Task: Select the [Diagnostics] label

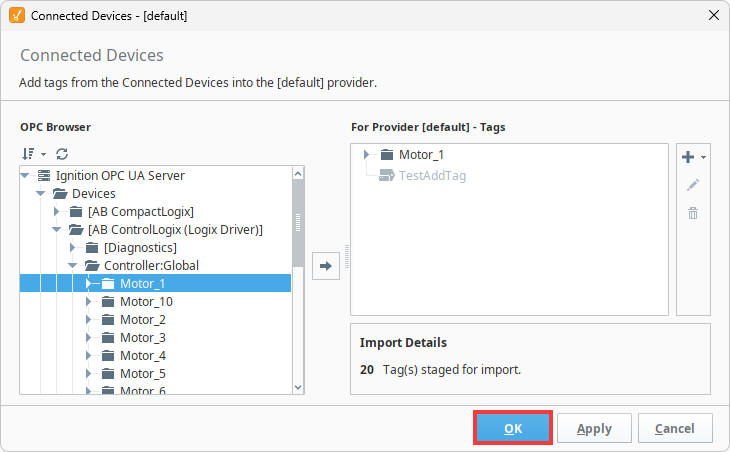Action: (x=140, y=248)
